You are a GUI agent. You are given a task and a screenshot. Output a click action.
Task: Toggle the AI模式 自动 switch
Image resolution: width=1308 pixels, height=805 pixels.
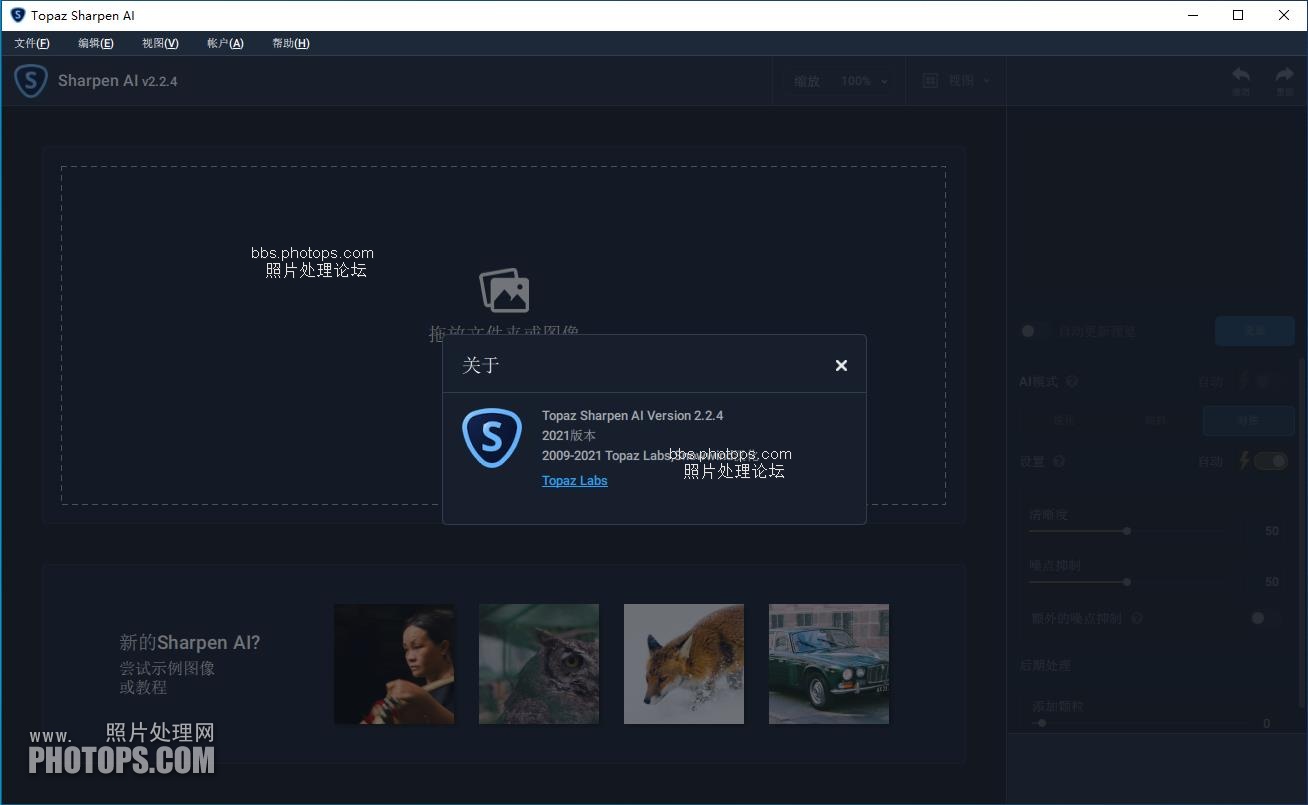pyautogui.click(x=1269, y=381)
